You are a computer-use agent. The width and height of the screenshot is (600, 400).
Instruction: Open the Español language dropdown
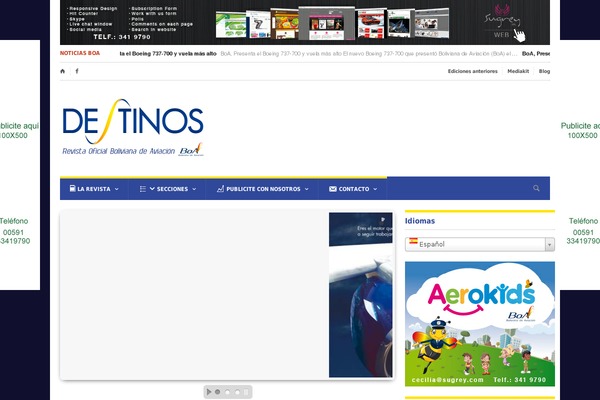coord(480,244)
